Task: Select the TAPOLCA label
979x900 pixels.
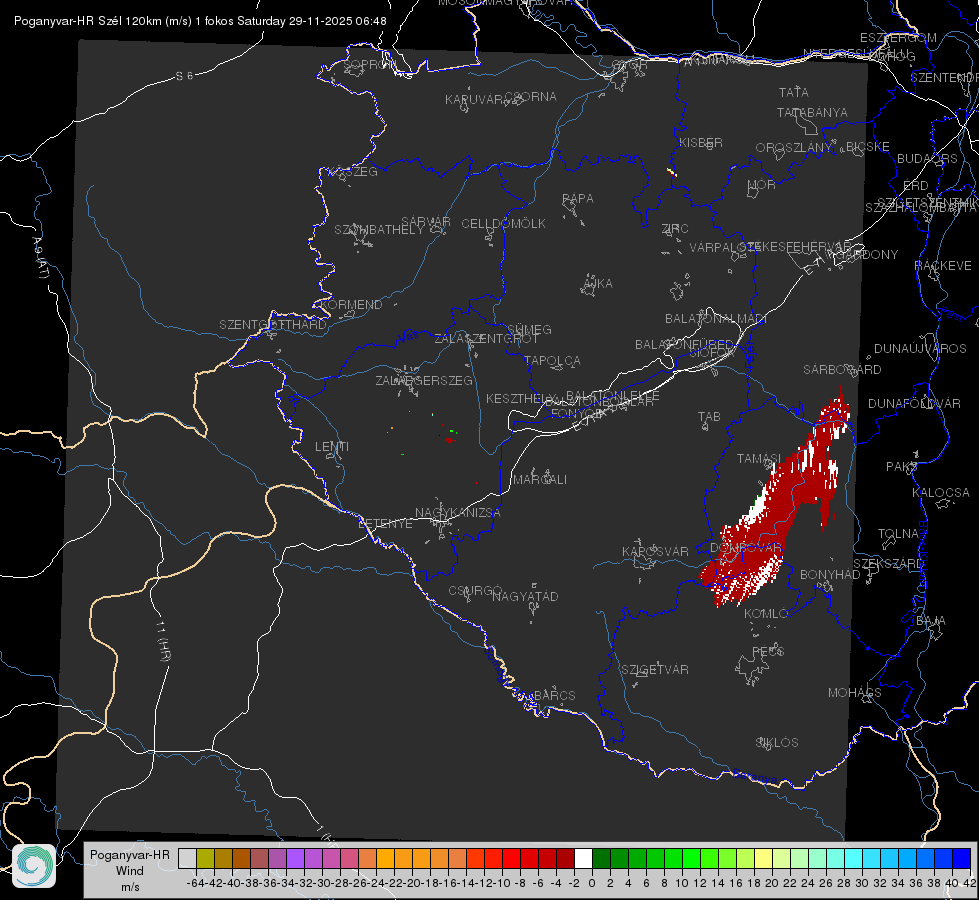Action: pos(552,360)
